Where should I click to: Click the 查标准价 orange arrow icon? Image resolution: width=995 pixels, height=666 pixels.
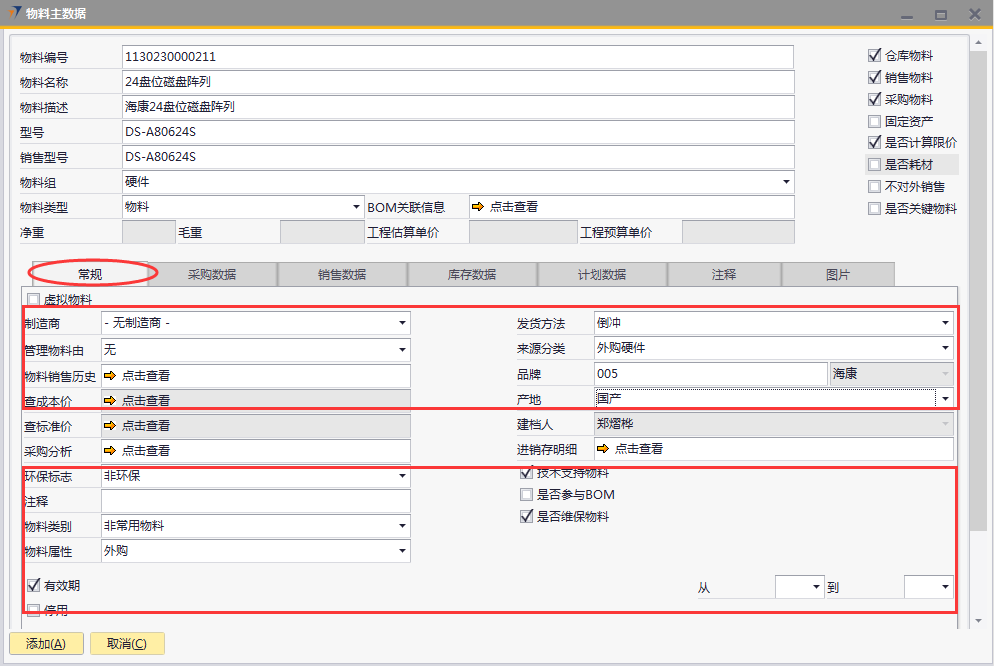tap(111, 426)
